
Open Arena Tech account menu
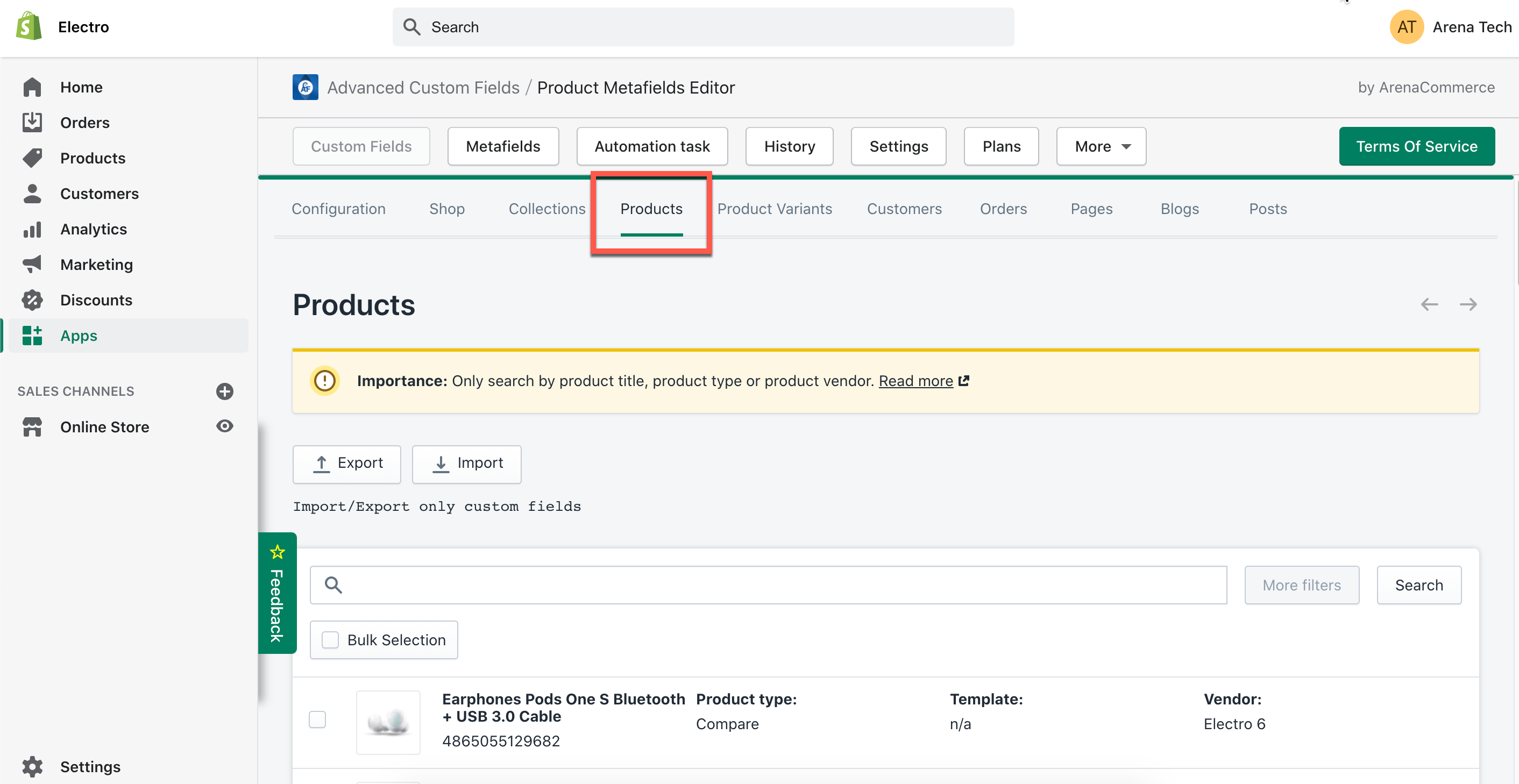pyautogui.click(x=1451, y=27)
